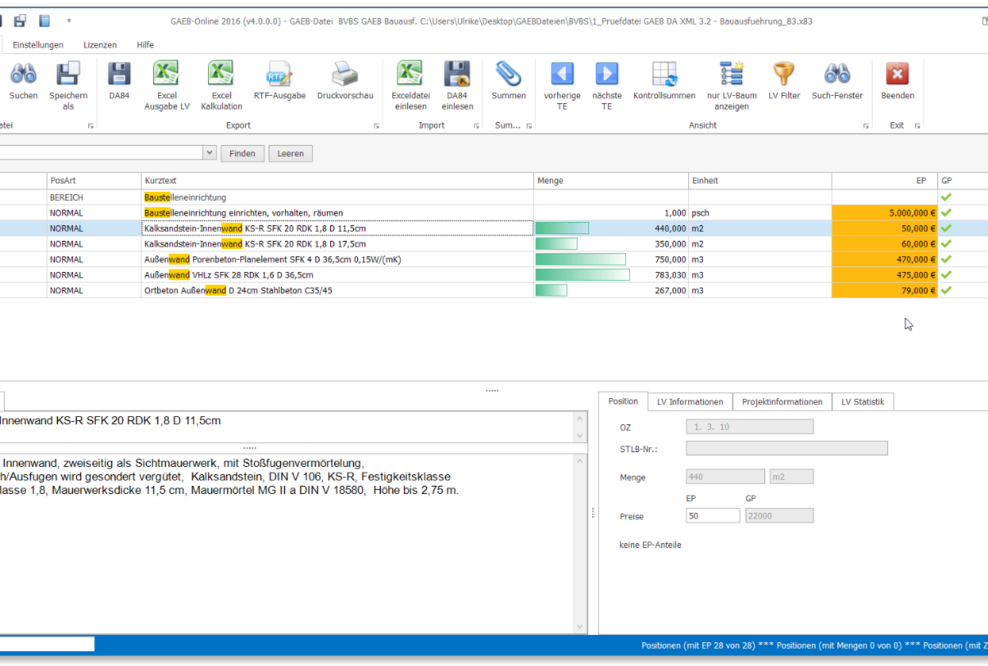The height and width of the screenshot is (666, 988).
Task: Click Beenden red exit icon
Action: pyautogui.click(x=897, y=75)
